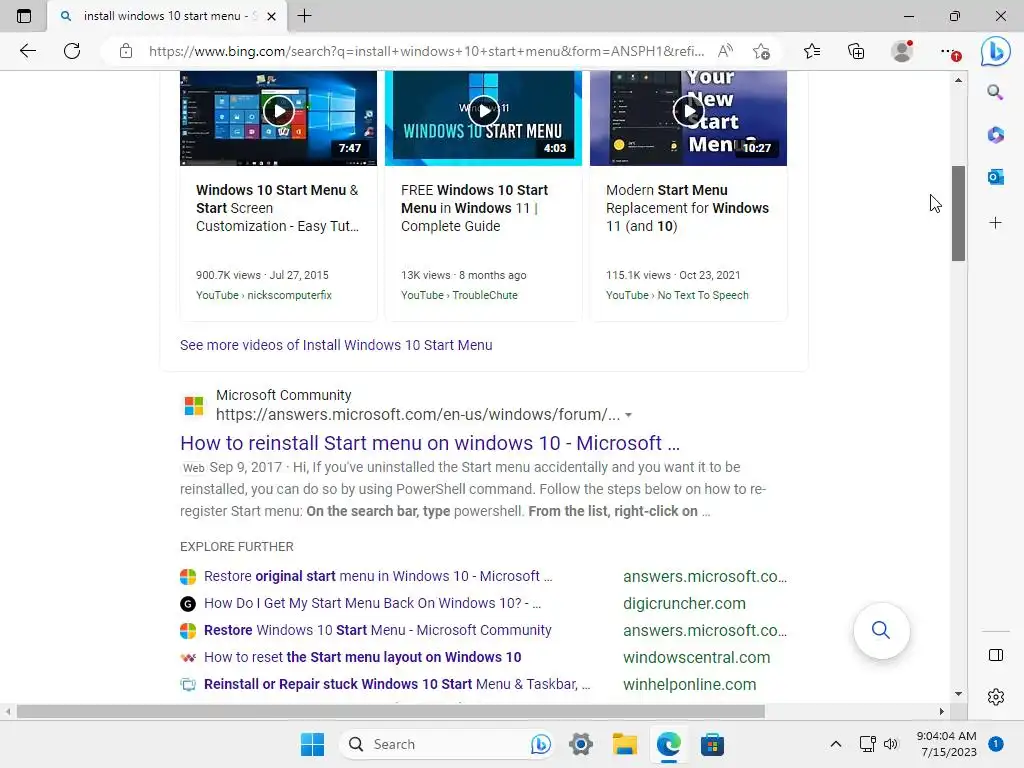Open How to reset the Start menu layout link
The height and width of the screenshot is (768, 1024).
click(362, 657)
